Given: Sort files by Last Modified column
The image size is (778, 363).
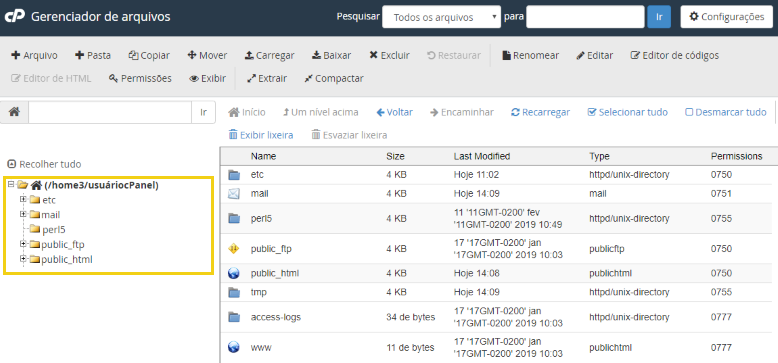Looking at the screenshot, I should tap(481, 156).
